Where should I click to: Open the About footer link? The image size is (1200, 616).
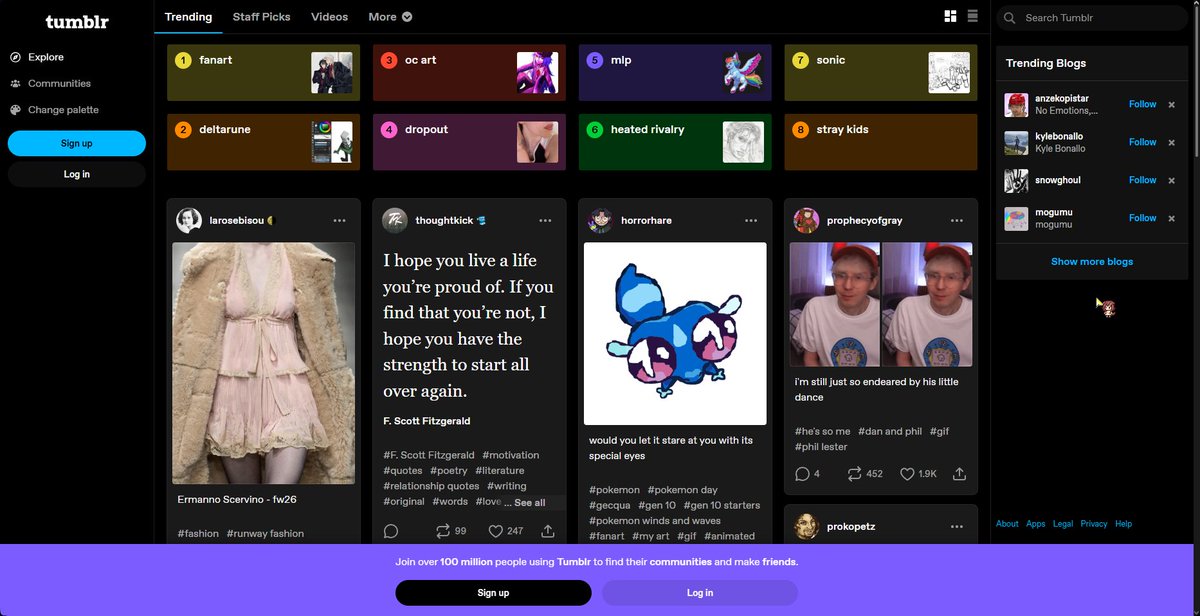coord(1007,524)
